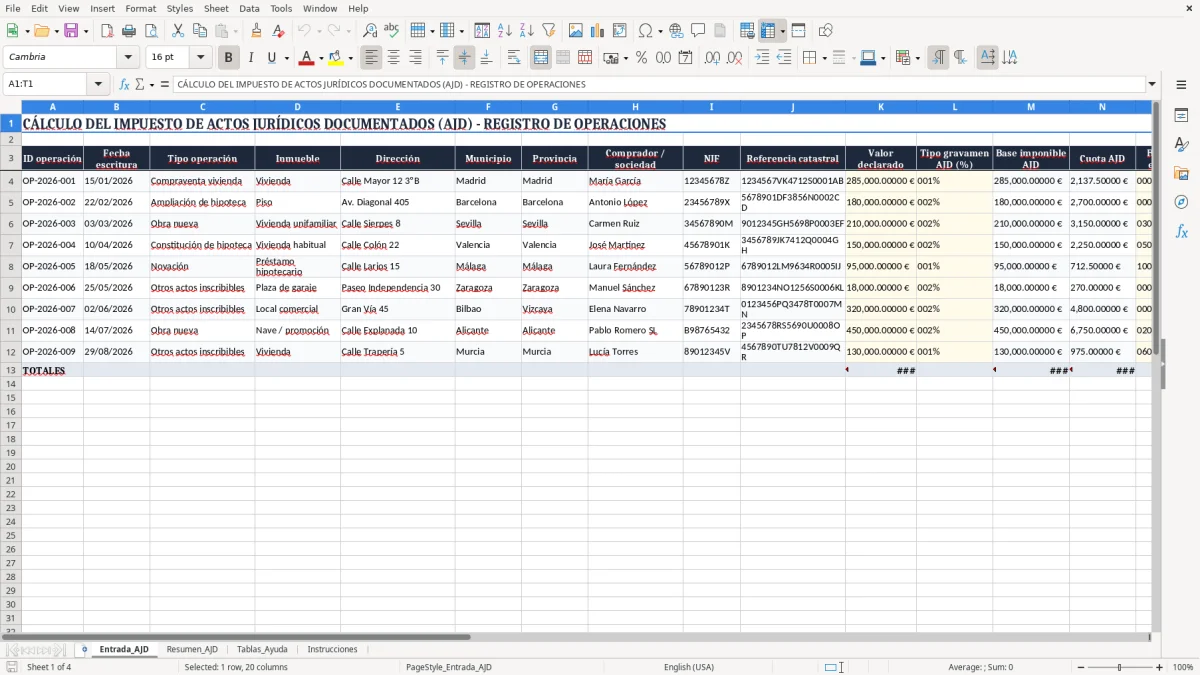1200x675 pixels.
Task: Select the Clone Formatting paintbrush
Action: [256, 31]
